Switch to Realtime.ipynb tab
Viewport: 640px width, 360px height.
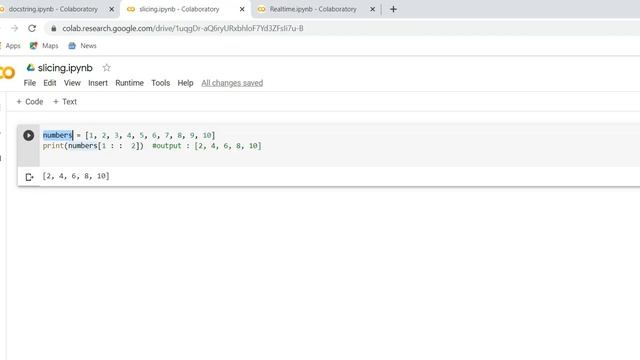(313, 9)
